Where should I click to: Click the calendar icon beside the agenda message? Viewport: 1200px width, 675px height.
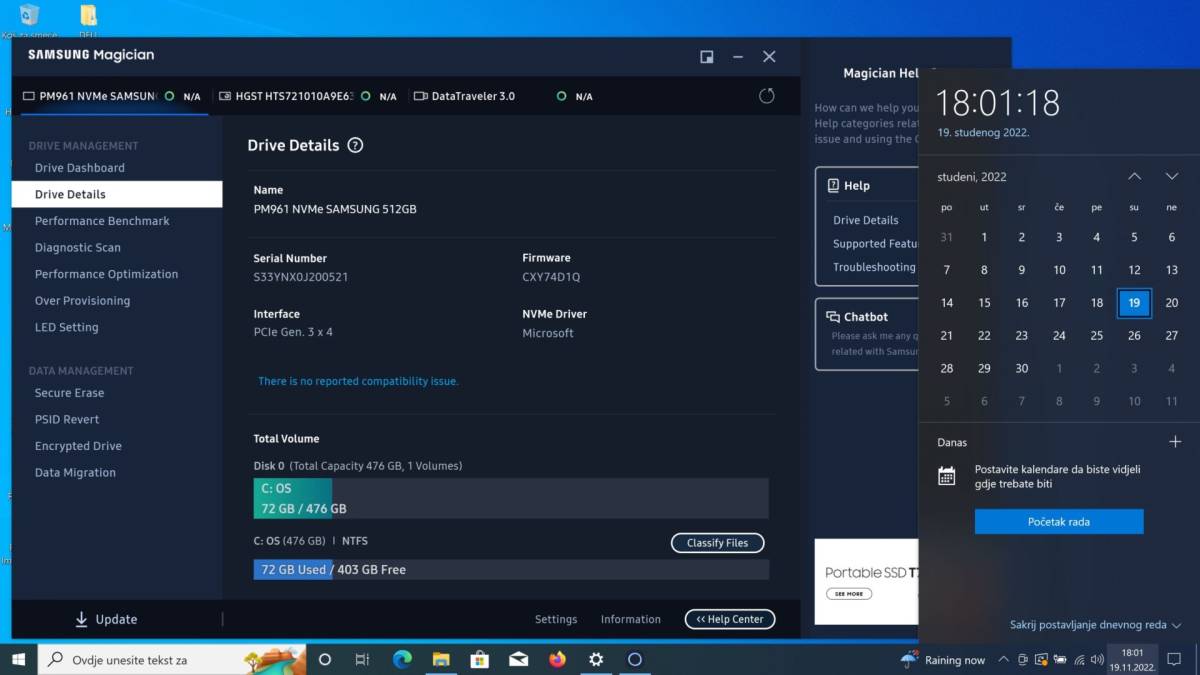tap(947, 476)
